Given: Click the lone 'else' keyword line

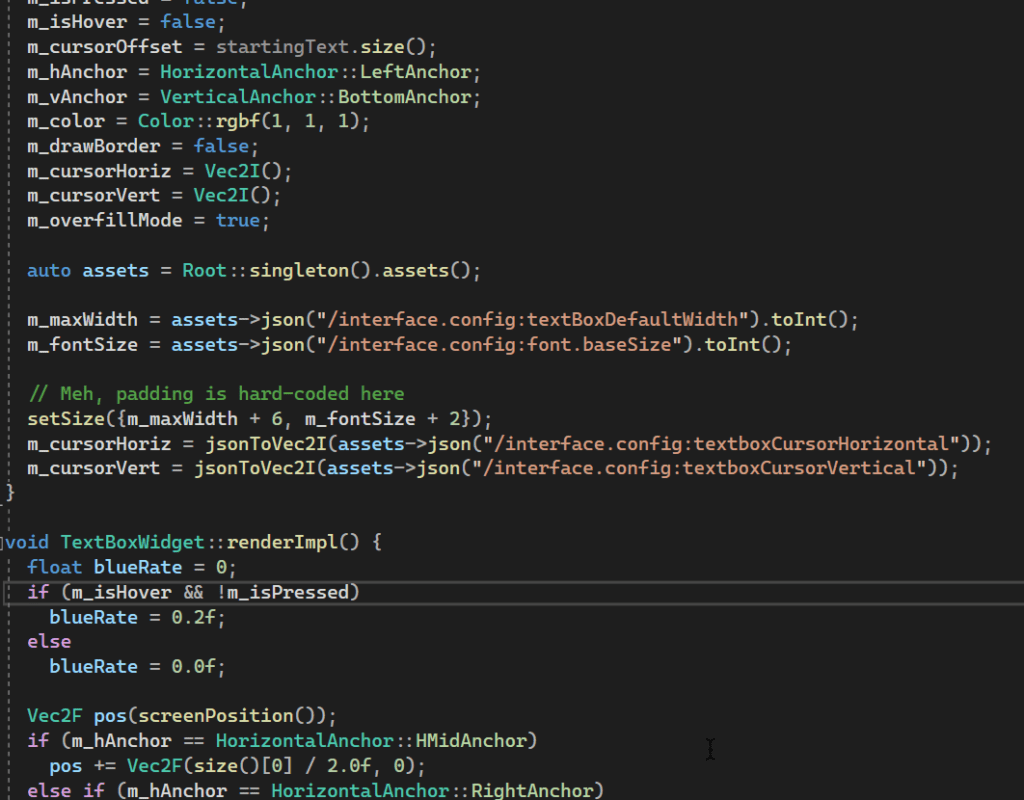Looking at the screenshot, I should [49, 642].
